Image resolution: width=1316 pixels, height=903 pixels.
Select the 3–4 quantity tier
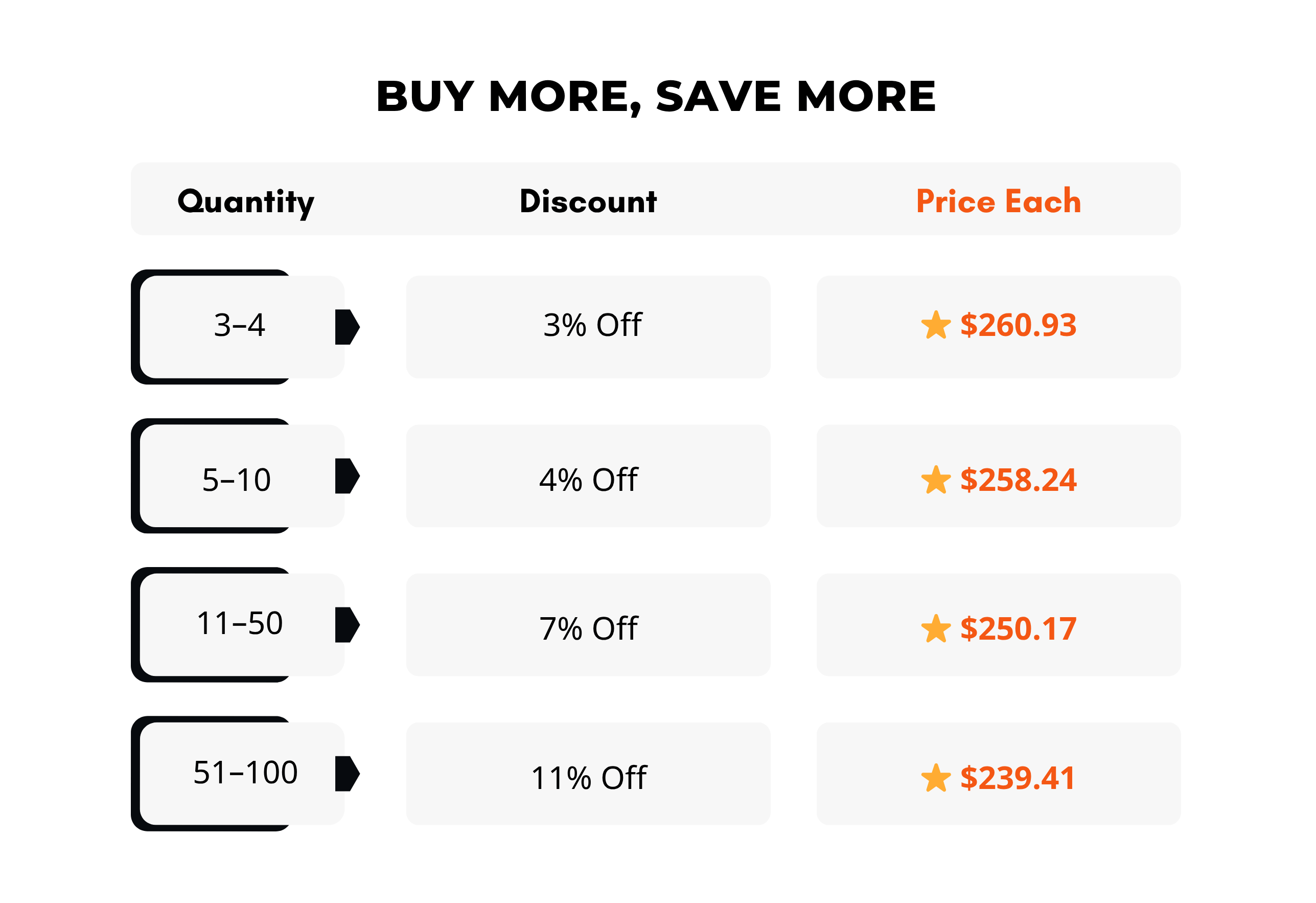click(x=238, y=327)
